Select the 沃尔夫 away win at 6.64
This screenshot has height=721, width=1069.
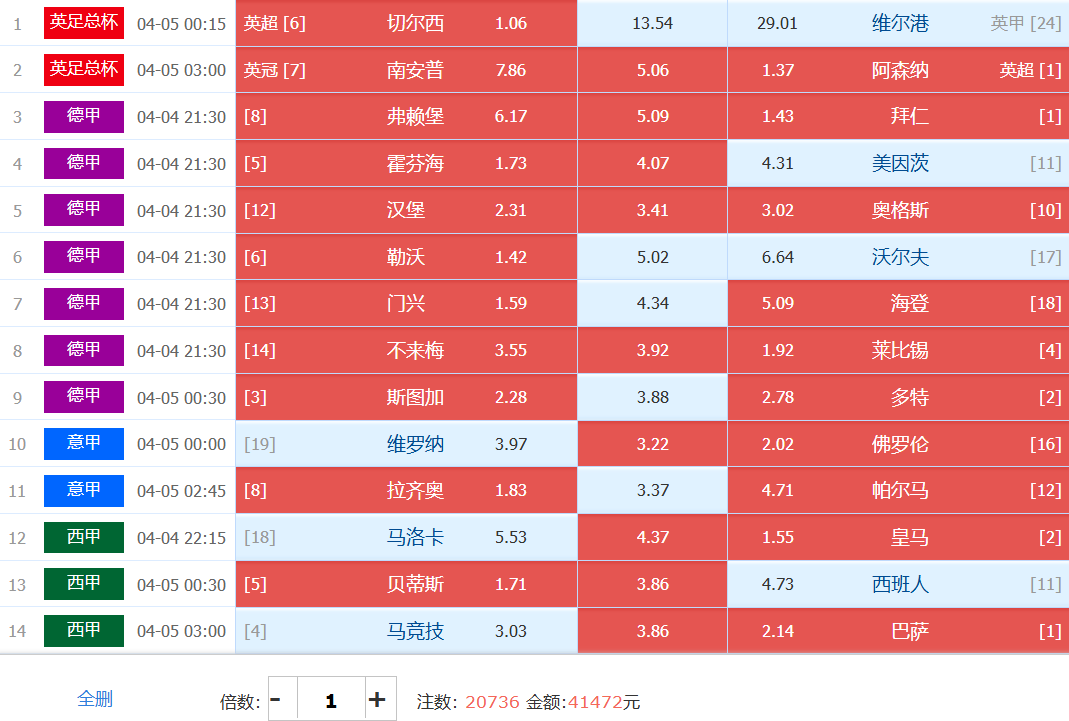(x=897, y=257)
